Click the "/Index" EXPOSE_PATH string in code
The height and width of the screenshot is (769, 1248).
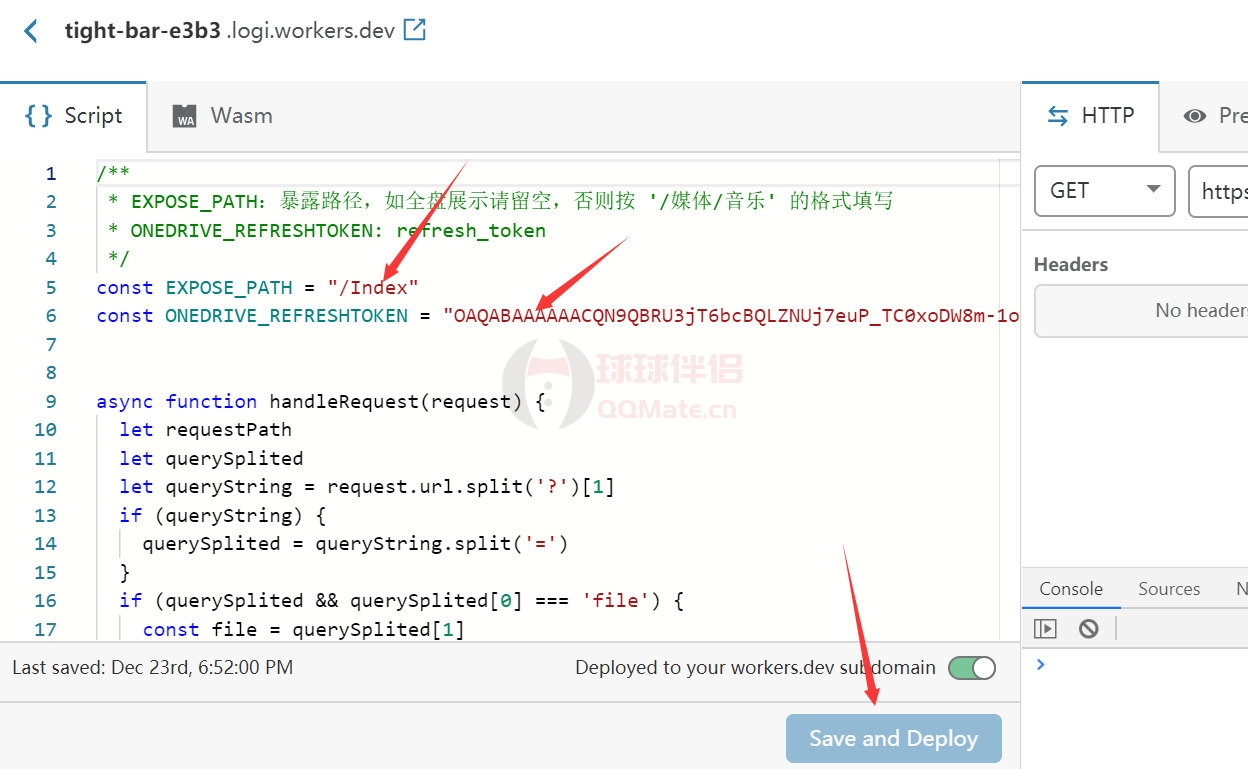(373, 288)
